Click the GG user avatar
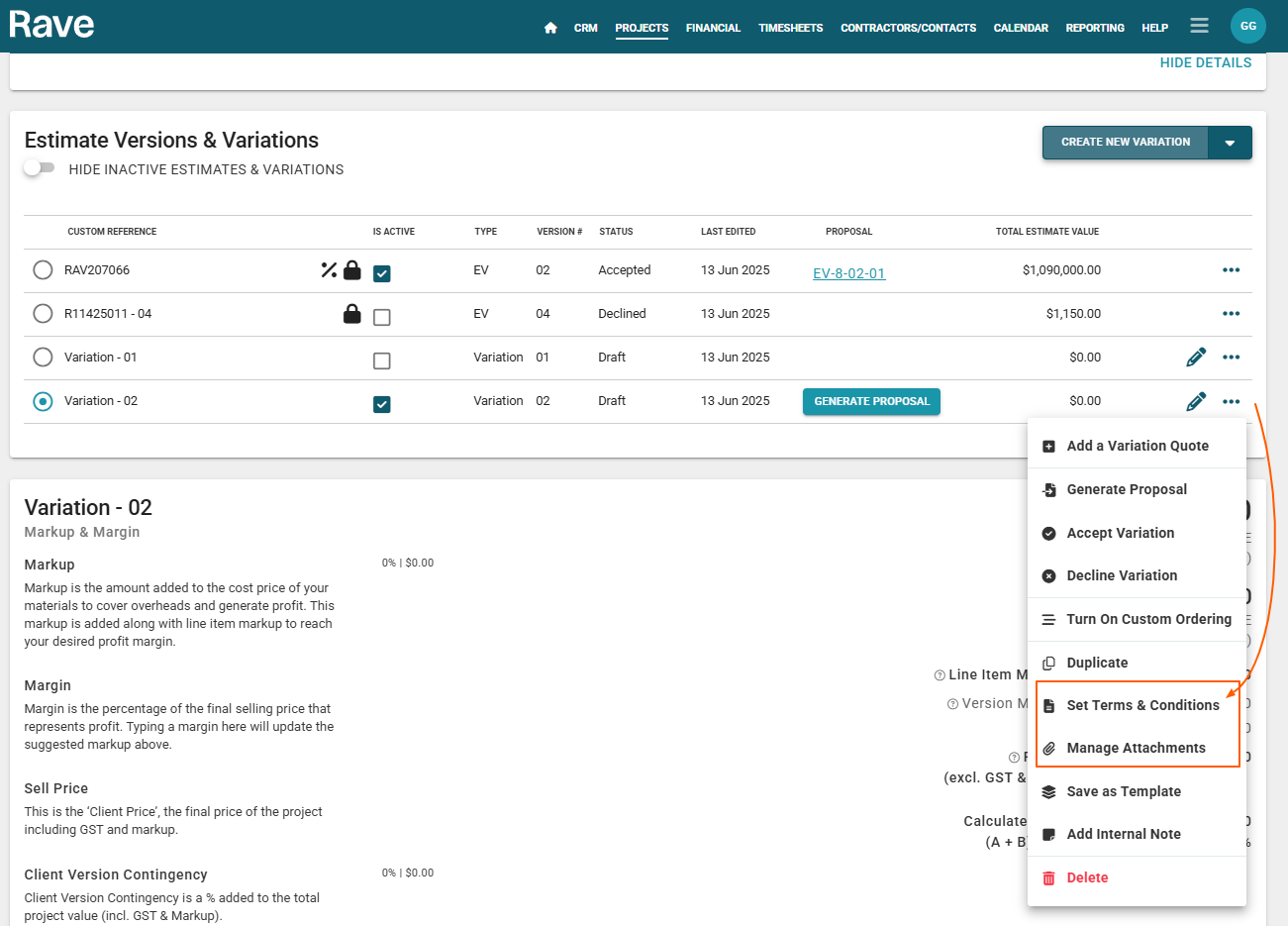 (x=1247, y=26)
